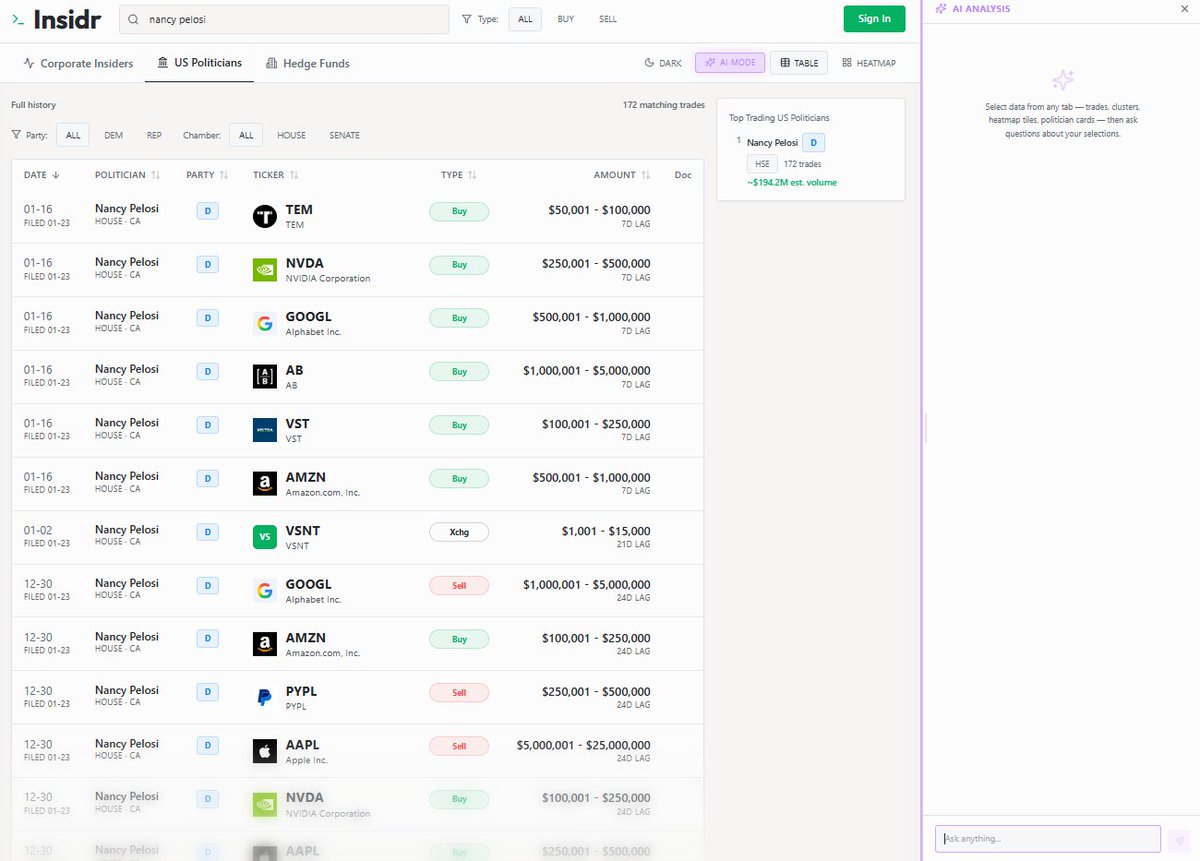The height and width of the screenshot is (861, 1200).
Task: Toggle DARK theme mode
Action: pos(663,63)
